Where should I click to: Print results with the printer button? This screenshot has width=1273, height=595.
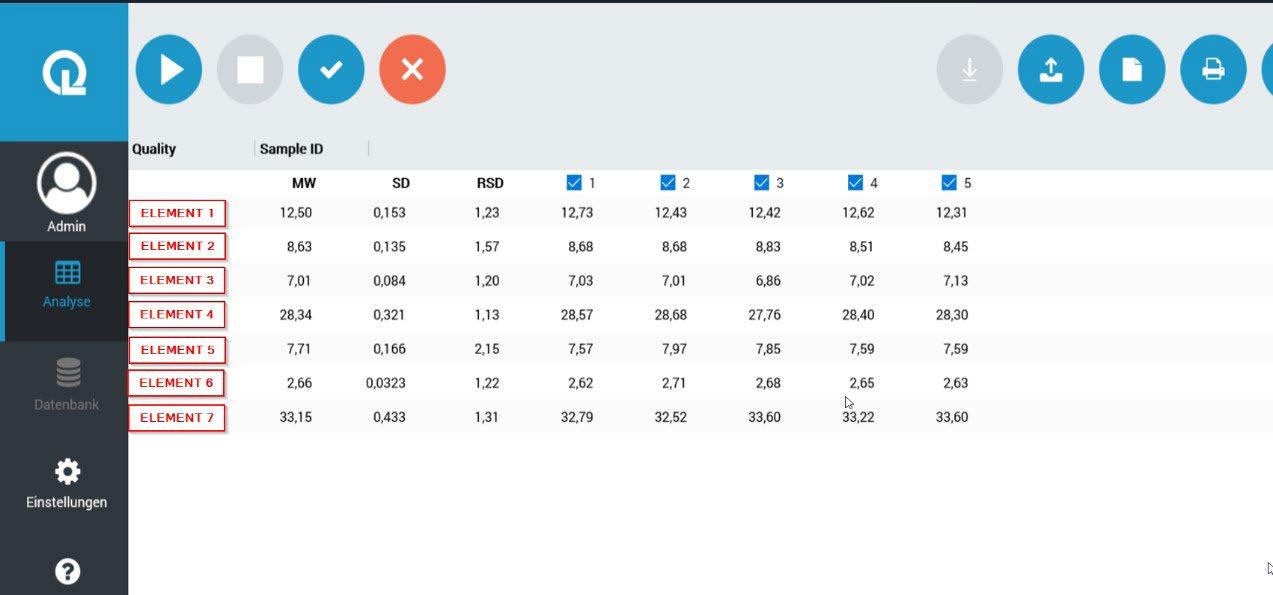click(x=1213, y=70)
